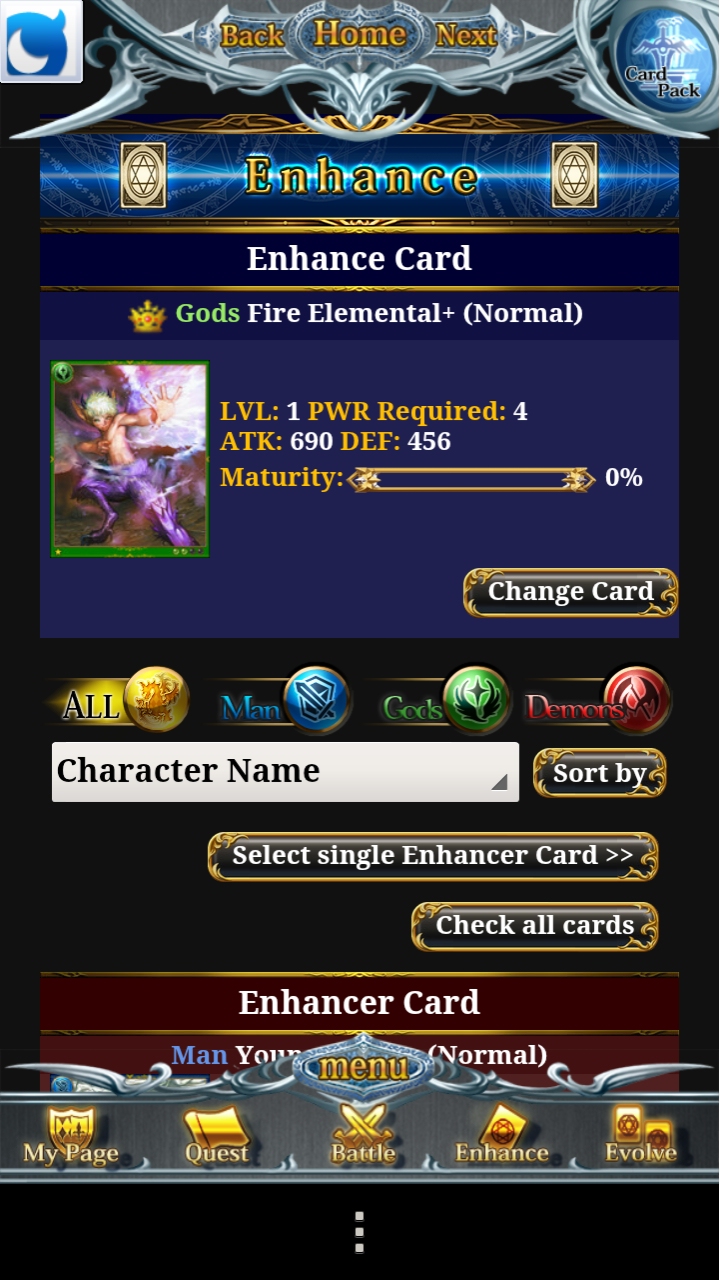The height and width of the screenshot is (1280, 720).
Task: Go Back in top navigation
Action: (x=252, y=36)
